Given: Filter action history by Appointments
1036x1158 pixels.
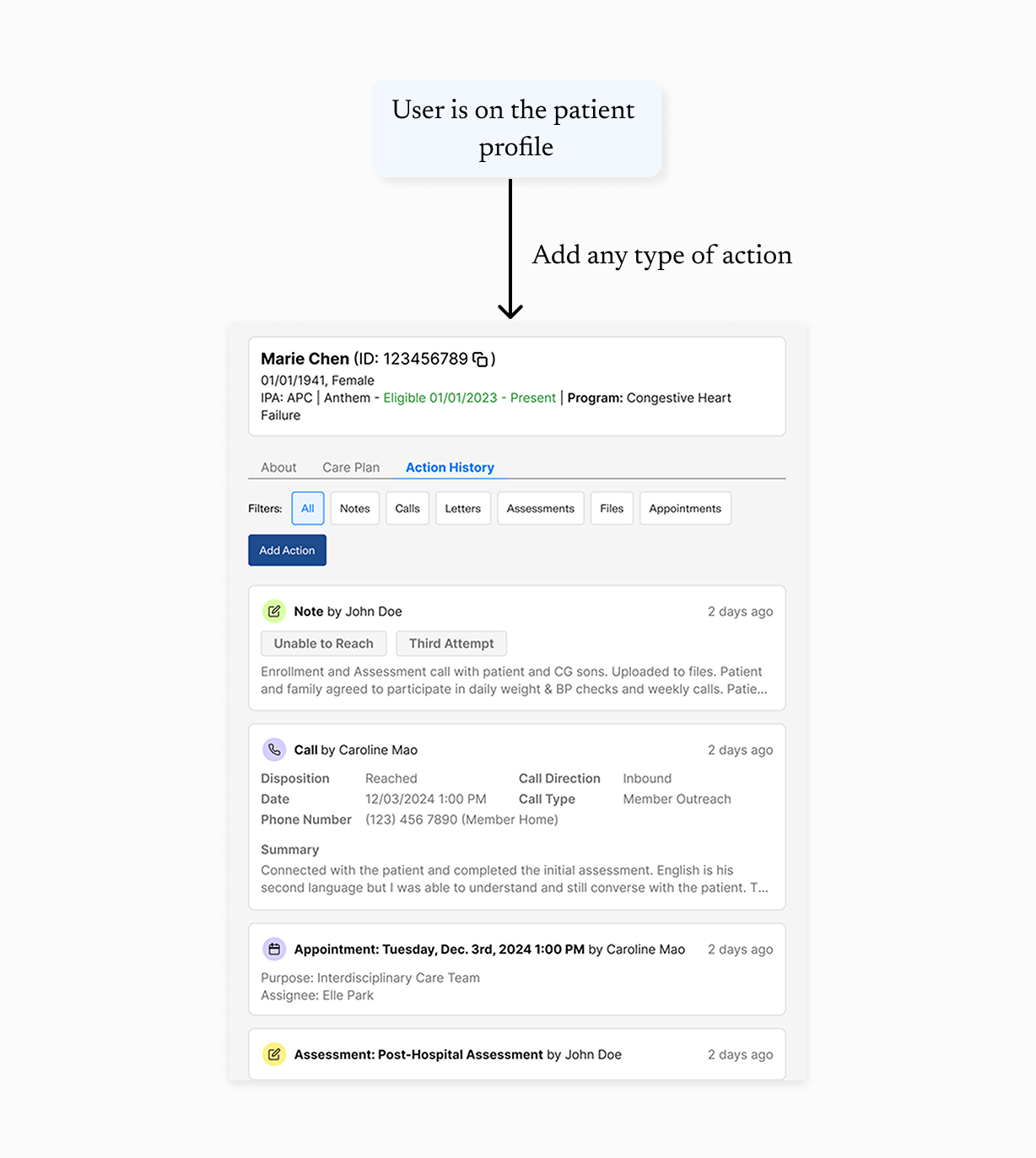Looking at the screenshot, I should click(x=685, y=508).
